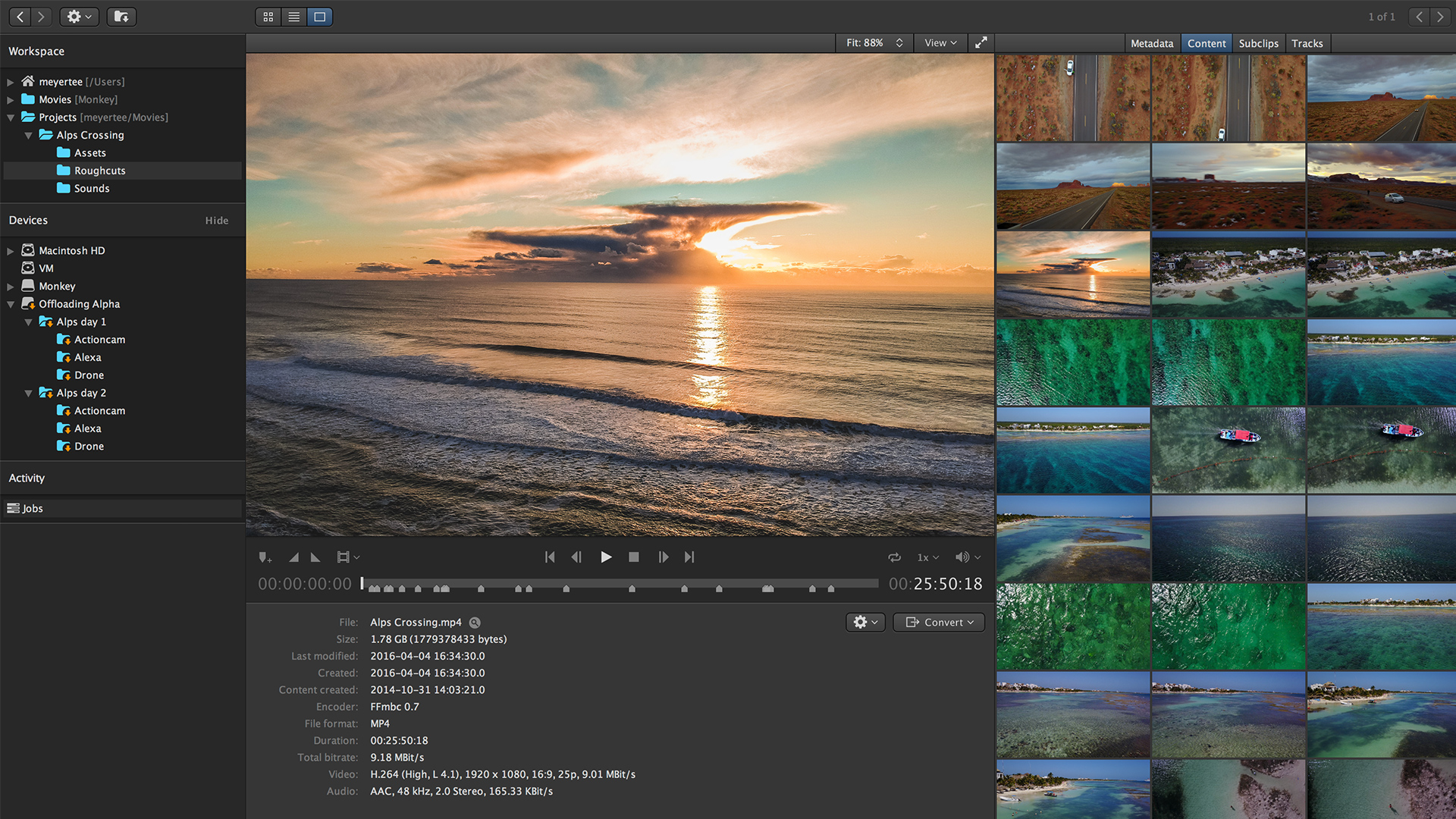Select the sunset ocean thumbnail
This screenshot has width=1456, height=819.
click(x=1073, y=274)
